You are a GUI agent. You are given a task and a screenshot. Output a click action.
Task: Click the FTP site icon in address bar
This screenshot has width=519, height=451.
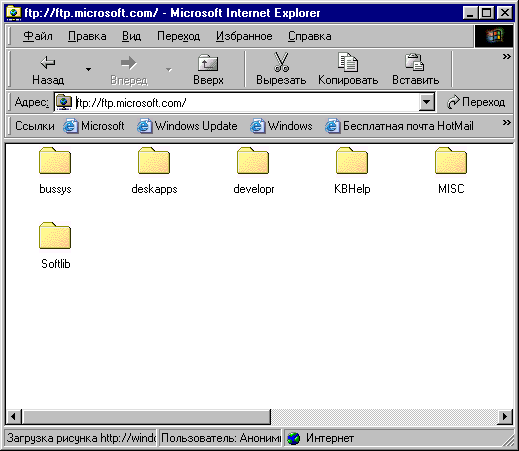coord(64,102)
